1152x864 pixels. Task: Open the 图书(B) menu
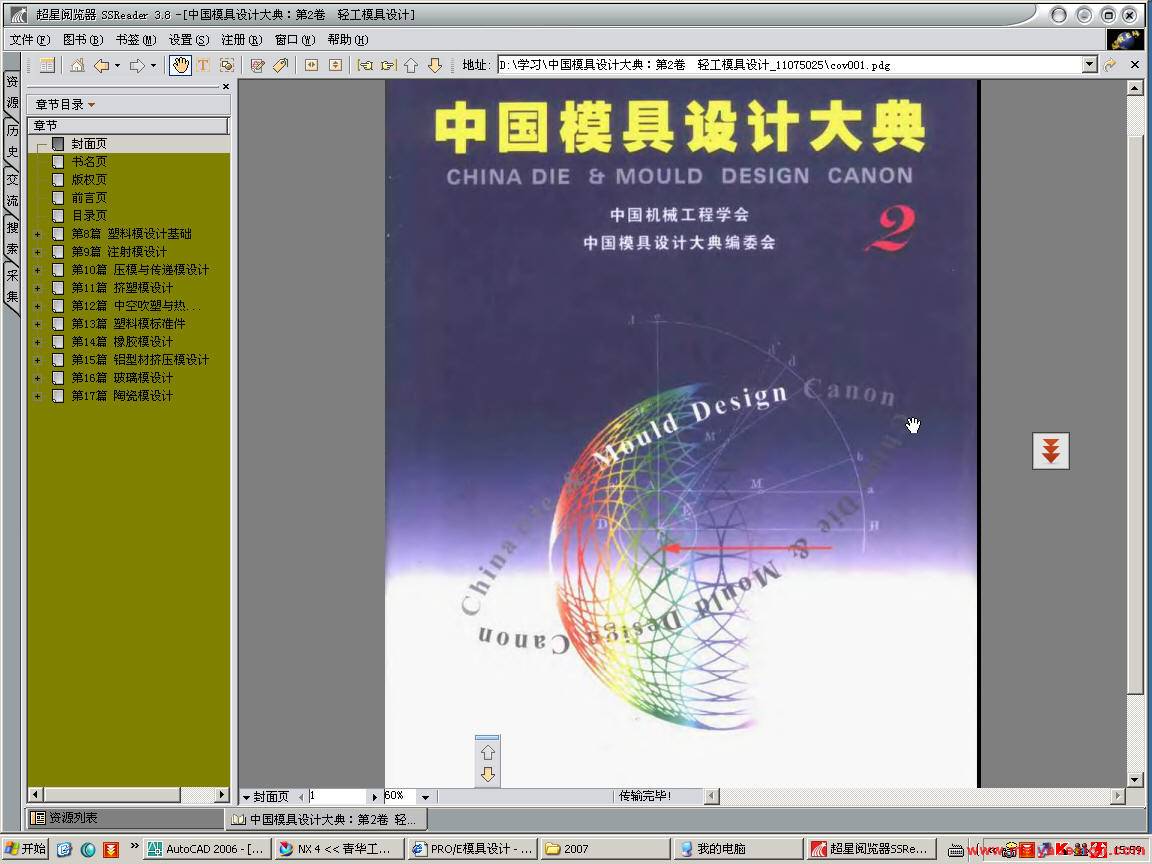pyautogui.click(x=83, y=40)
